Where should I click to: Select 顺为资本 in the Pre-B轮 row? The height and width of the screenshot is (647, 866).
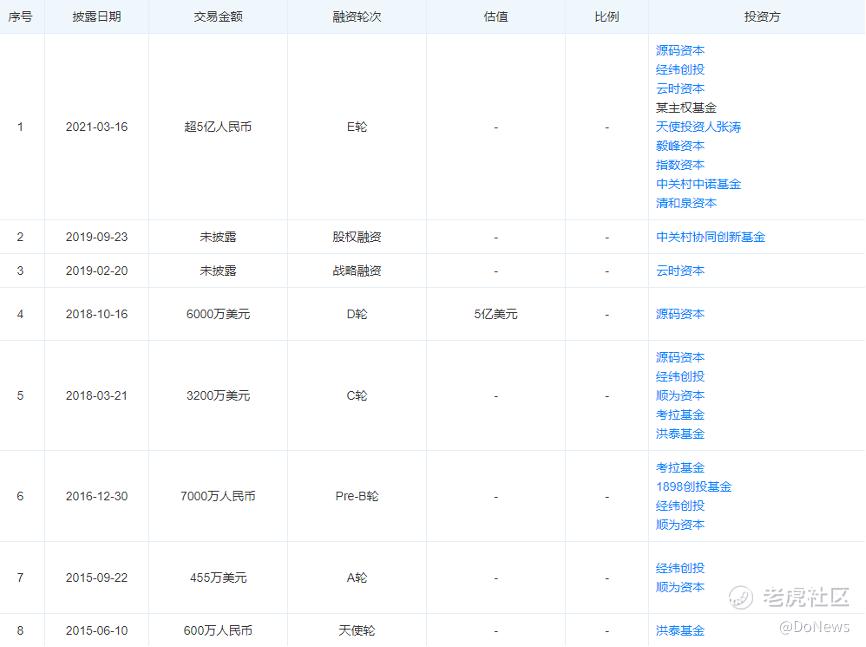680,525
